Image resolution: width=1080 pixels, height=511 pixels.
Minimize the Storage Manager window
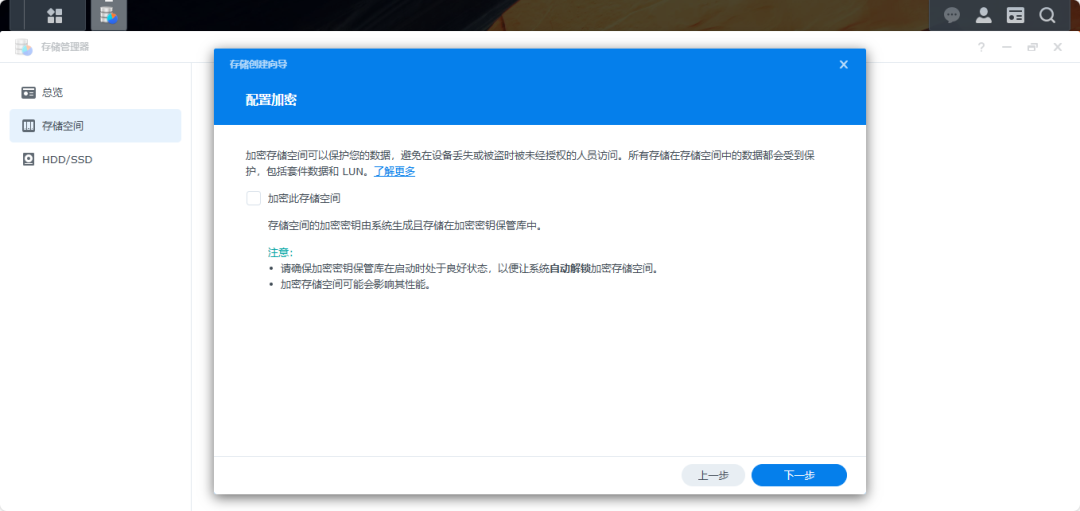point(1007,47)
